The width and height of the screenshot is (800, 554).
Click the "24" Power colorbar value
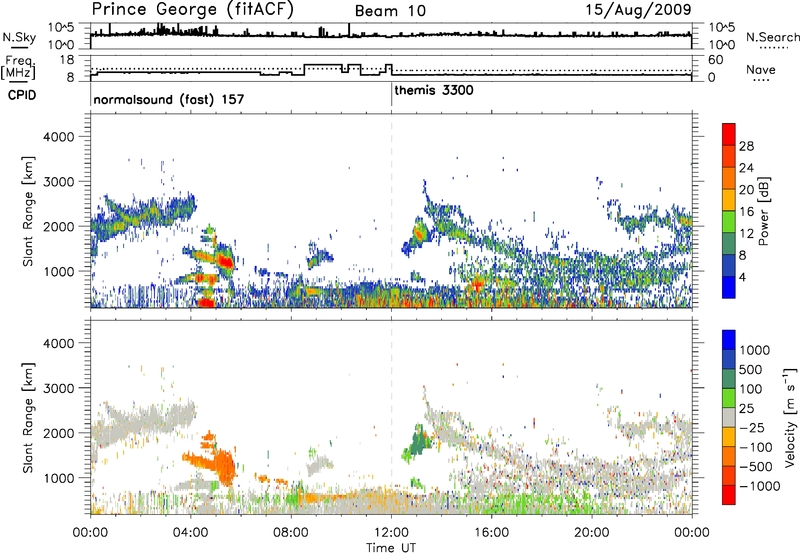746,168
